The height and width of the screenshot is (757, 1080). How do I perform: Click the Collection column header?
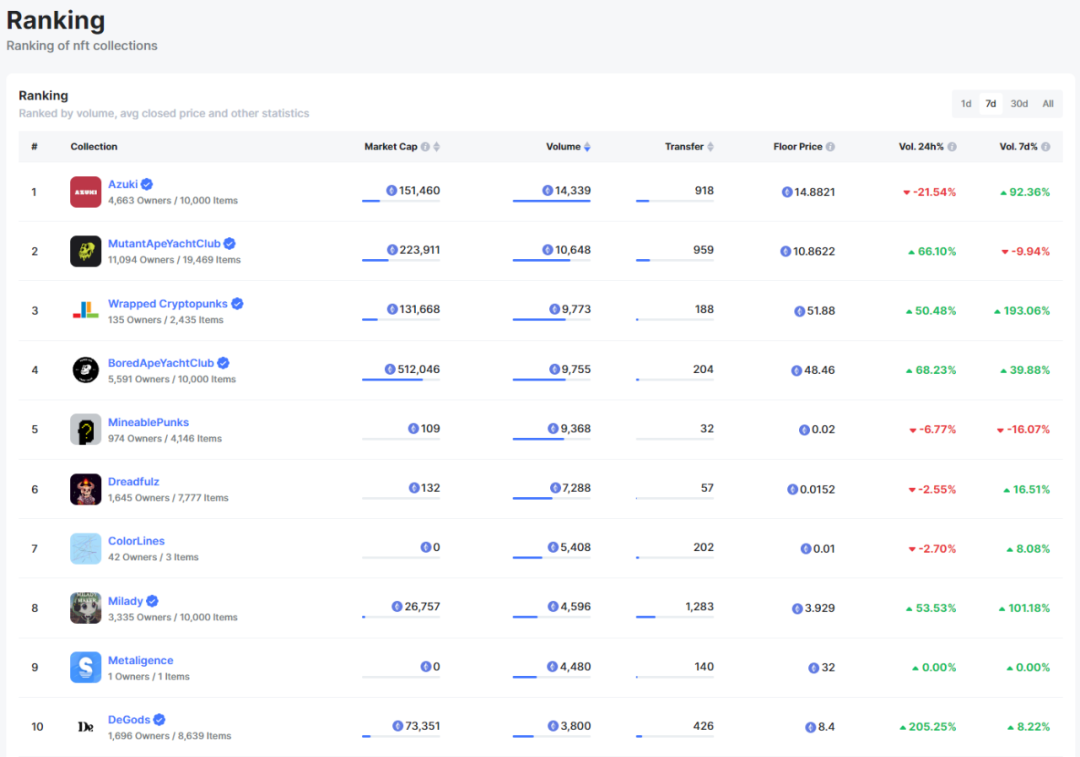[x=94, y=147]
